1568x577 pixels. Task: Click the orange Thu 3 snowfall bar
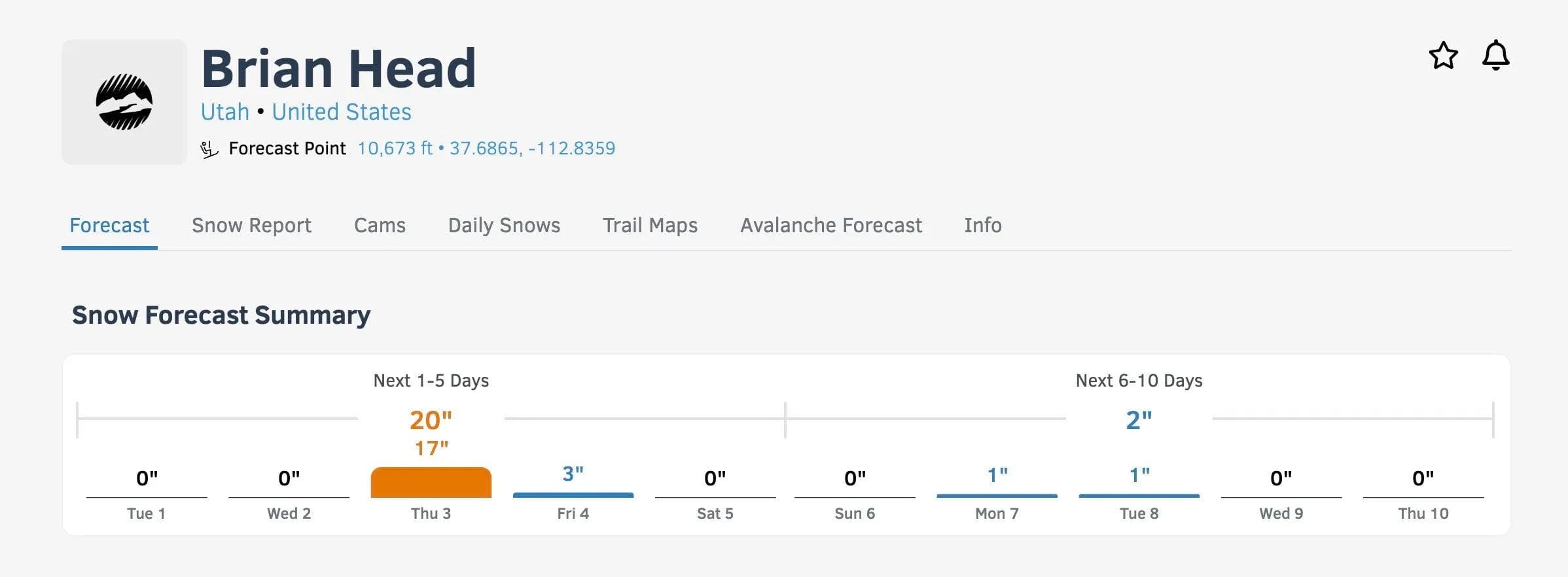[x=431, y=483]
